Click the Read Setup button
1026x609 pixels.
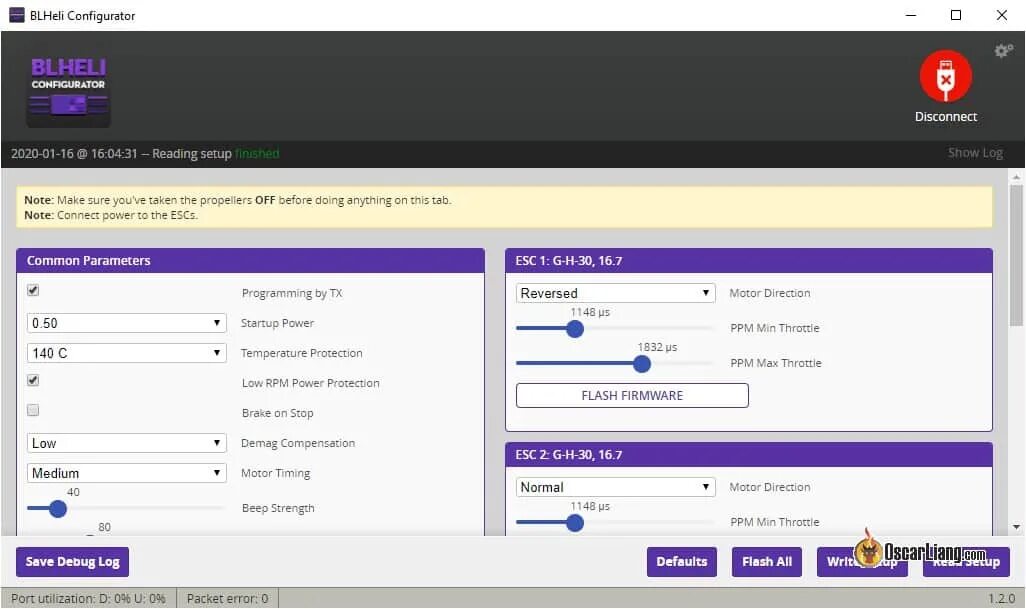click(966, 562)
